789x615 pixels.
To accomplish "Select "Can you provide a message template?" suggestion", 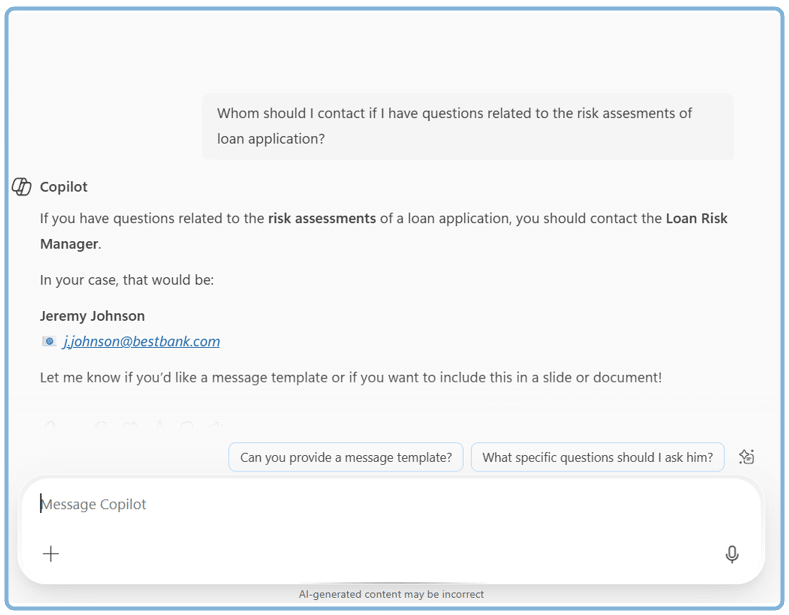I will point(346,458).
